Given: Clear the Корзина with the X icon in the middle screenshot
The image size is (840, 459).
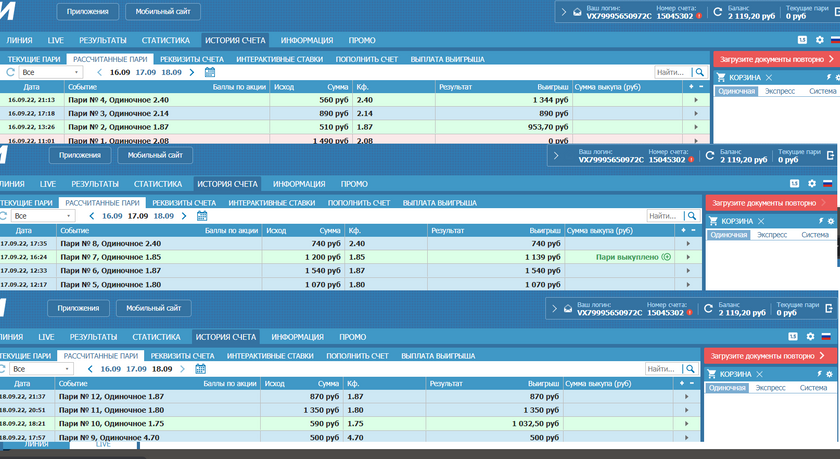Looking at the screenshot, I should (x=761, y=221).
